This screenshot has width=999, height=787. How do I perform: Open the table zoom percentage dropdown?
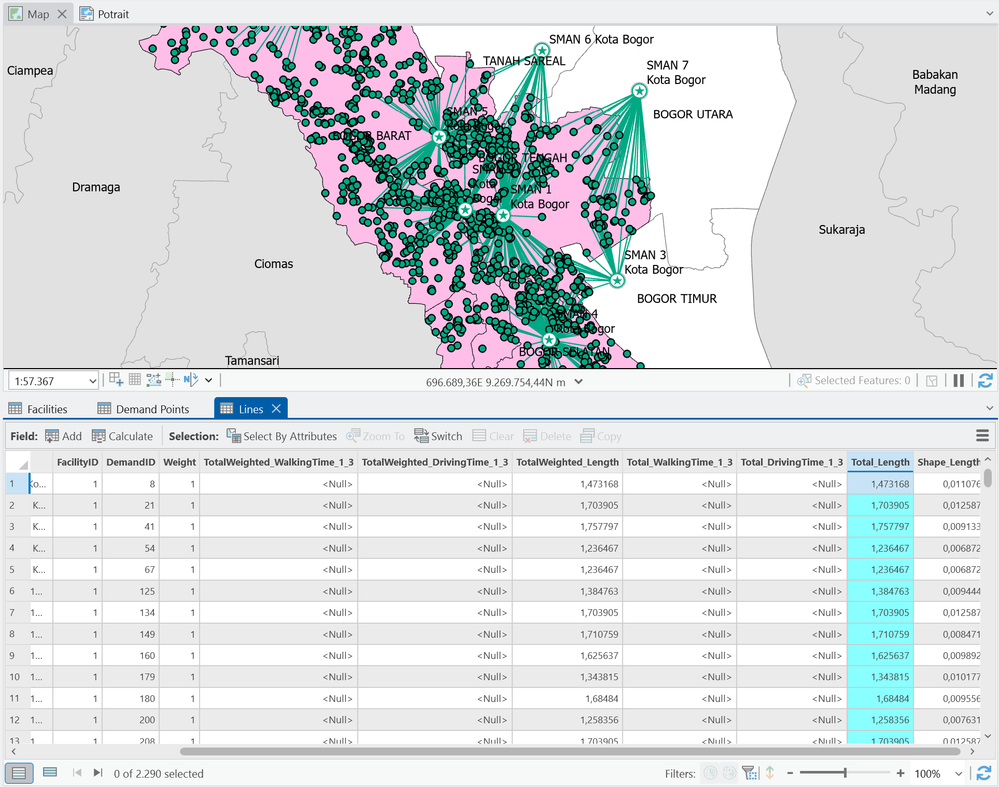click(959, 773)
